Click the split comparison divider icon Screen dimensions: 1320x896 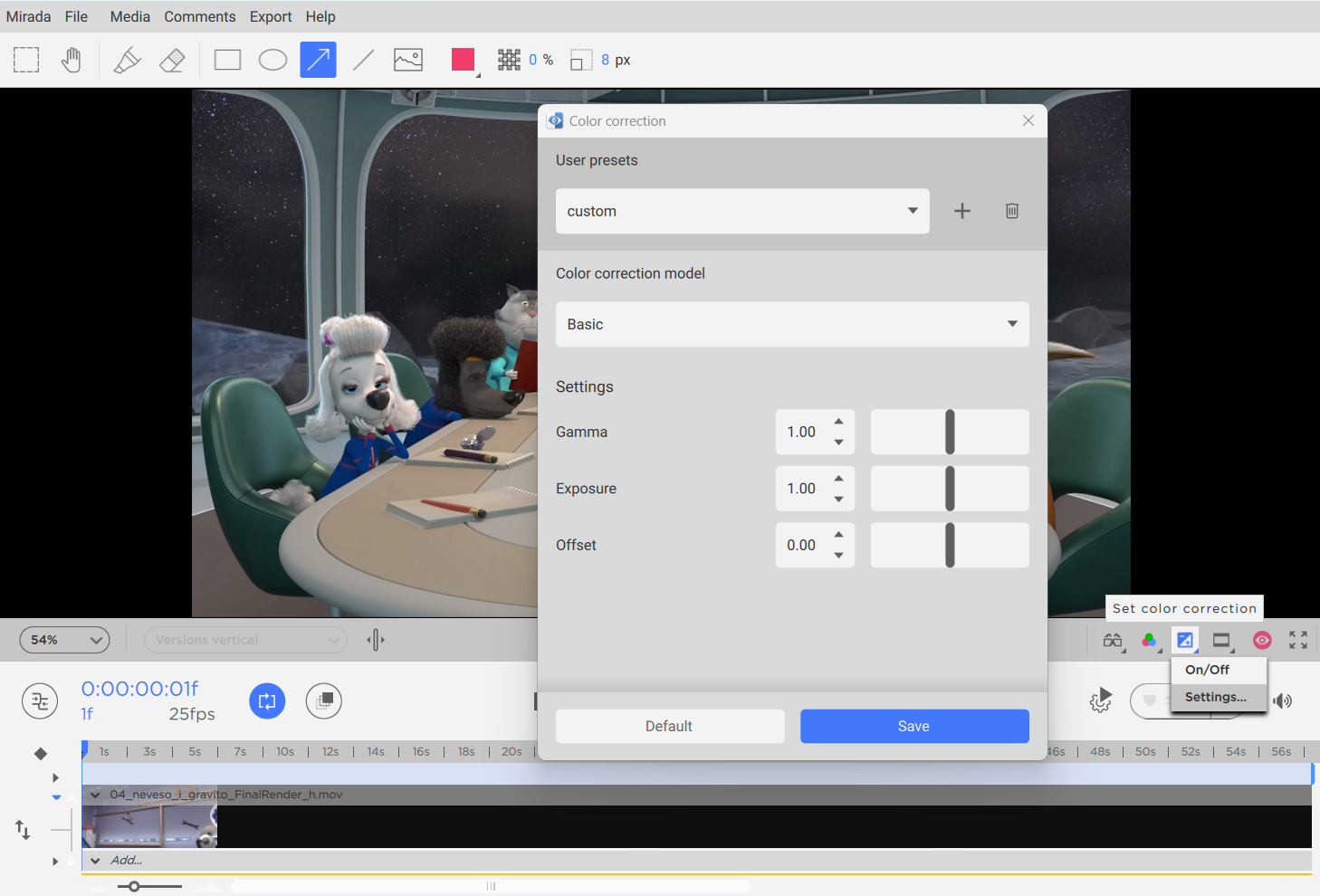tap(376, 640)
